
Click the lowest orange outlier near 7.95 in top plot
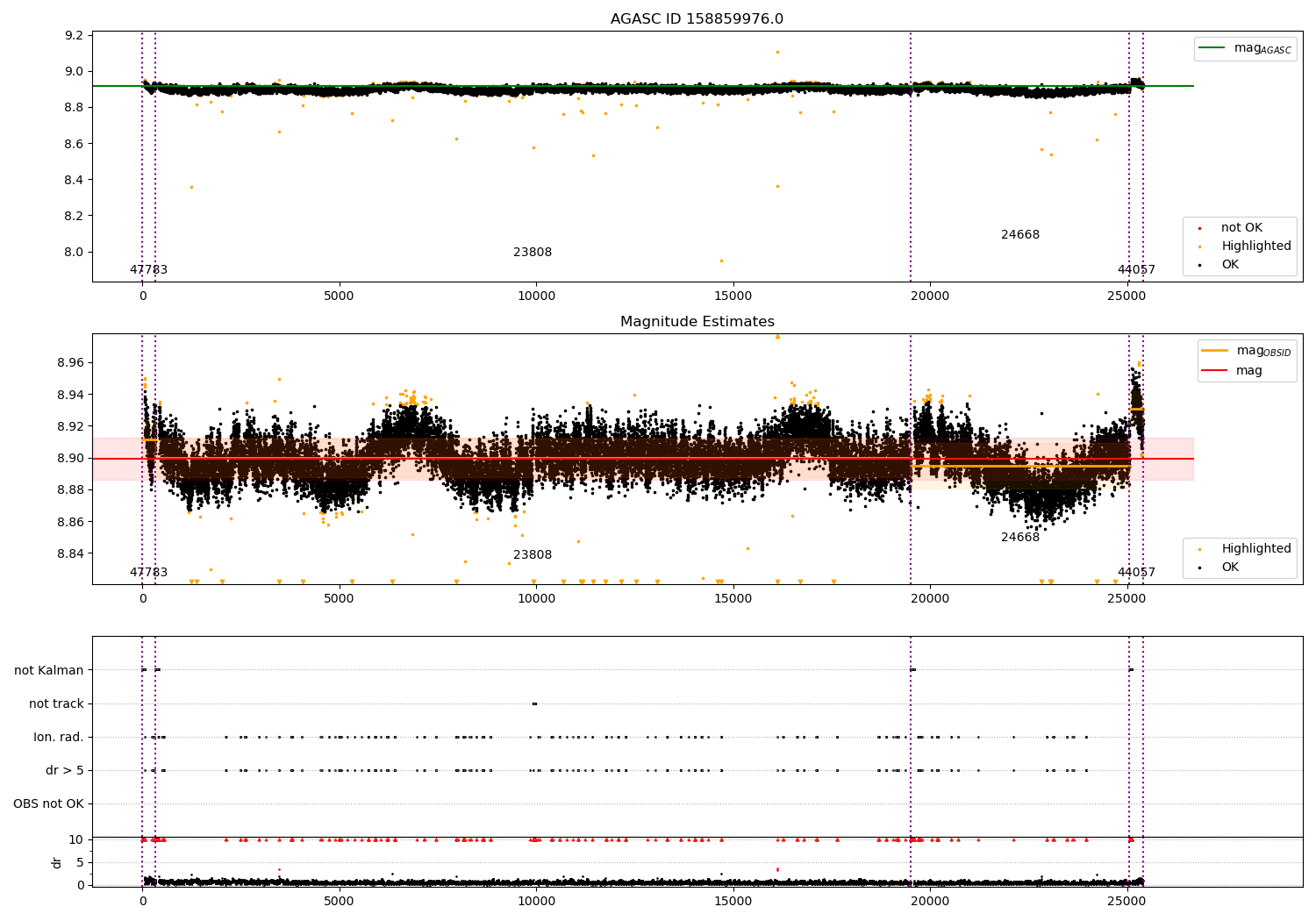(721, 261)
